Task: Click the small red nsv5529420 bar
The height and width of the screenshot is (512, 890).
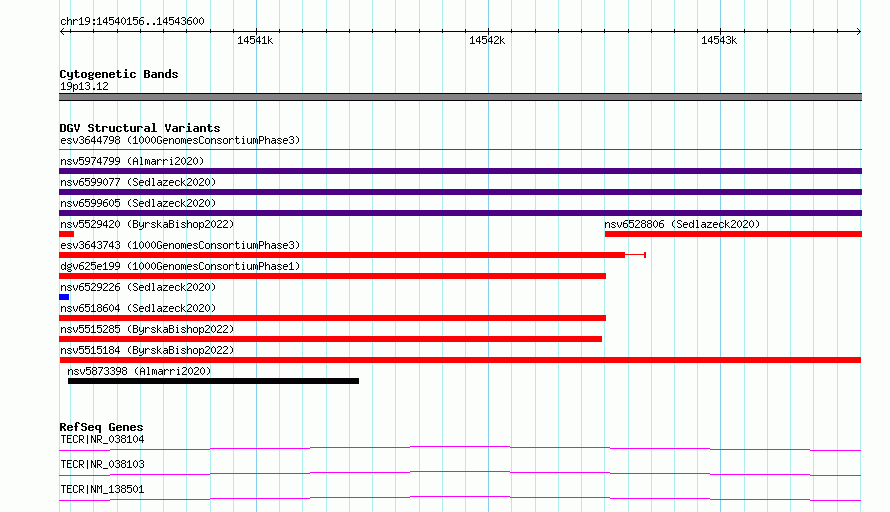Action: [x=66, y=234]
